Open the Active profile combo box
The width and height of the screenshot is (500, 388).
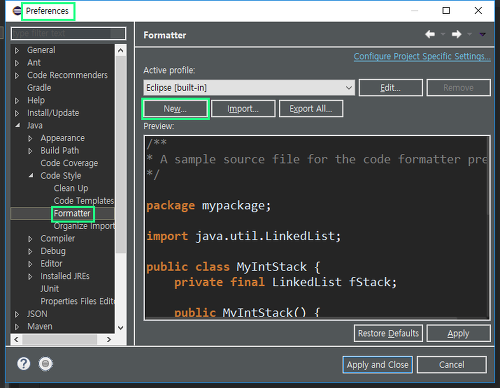[249, 88]
